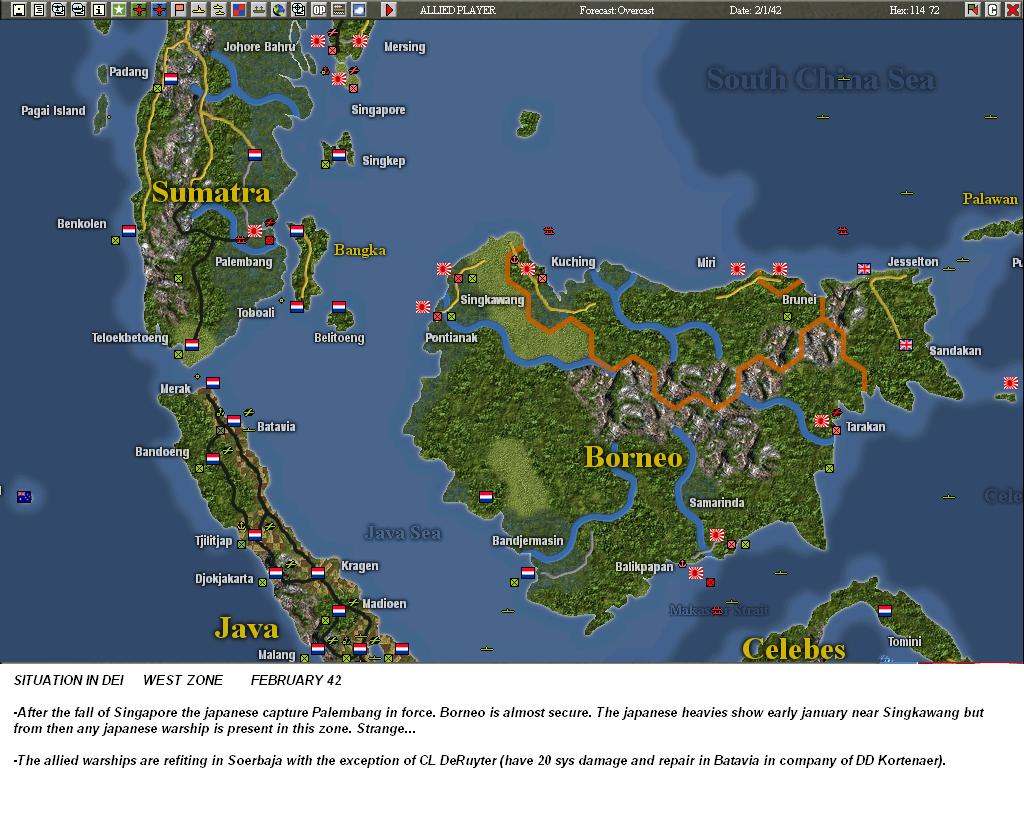
Task: Click the Mersing city label
Action: click(x=404, y=47)
